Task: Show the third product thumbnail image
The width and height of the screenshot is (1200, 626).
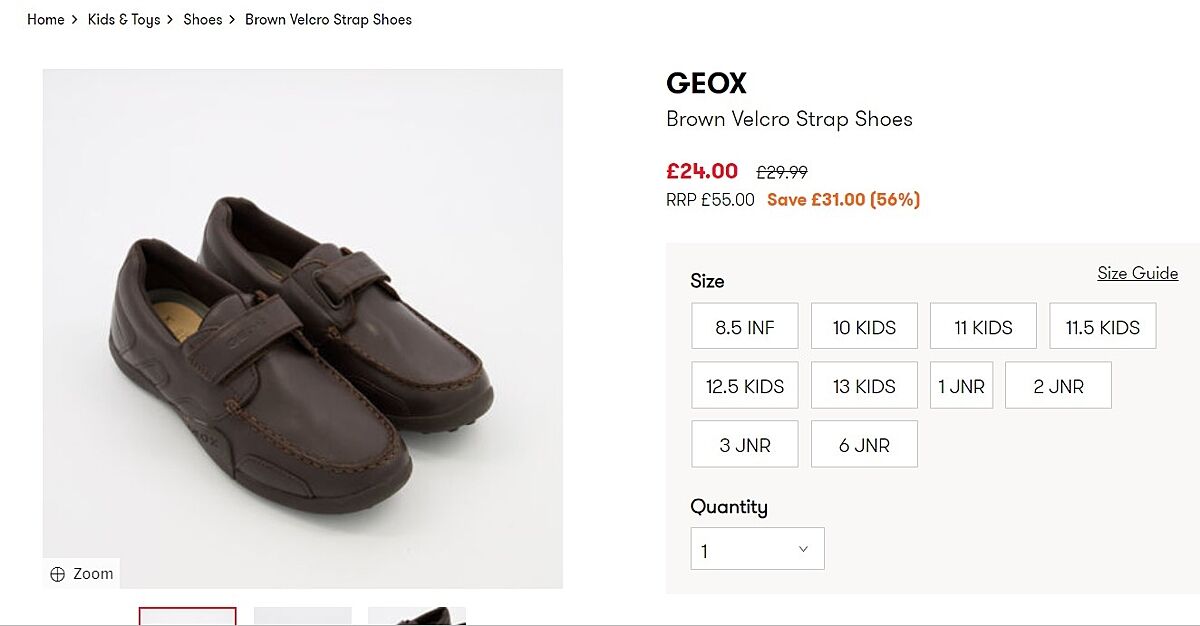Action: [416, 616]
